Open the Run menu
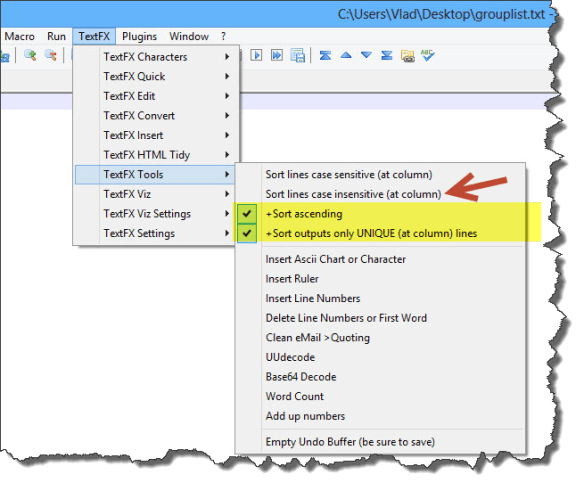 (x=56, y=37)
